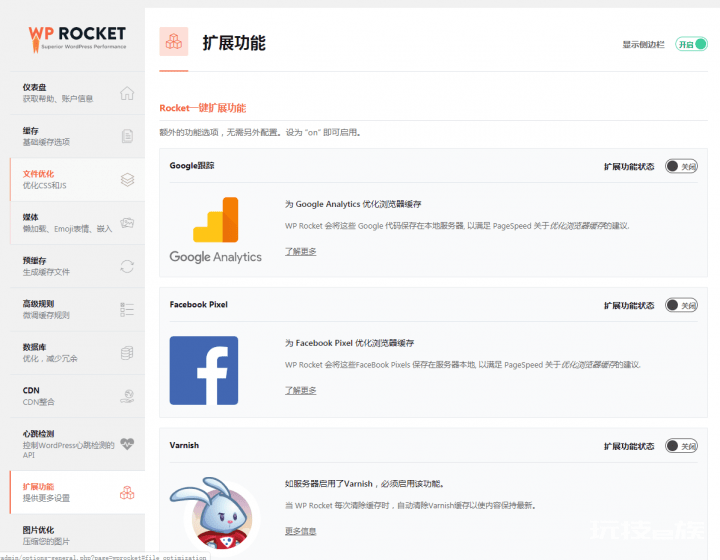Click the list icon beside 高级规则
This screenshot has width=720, height=560.
tap(127, 309)
